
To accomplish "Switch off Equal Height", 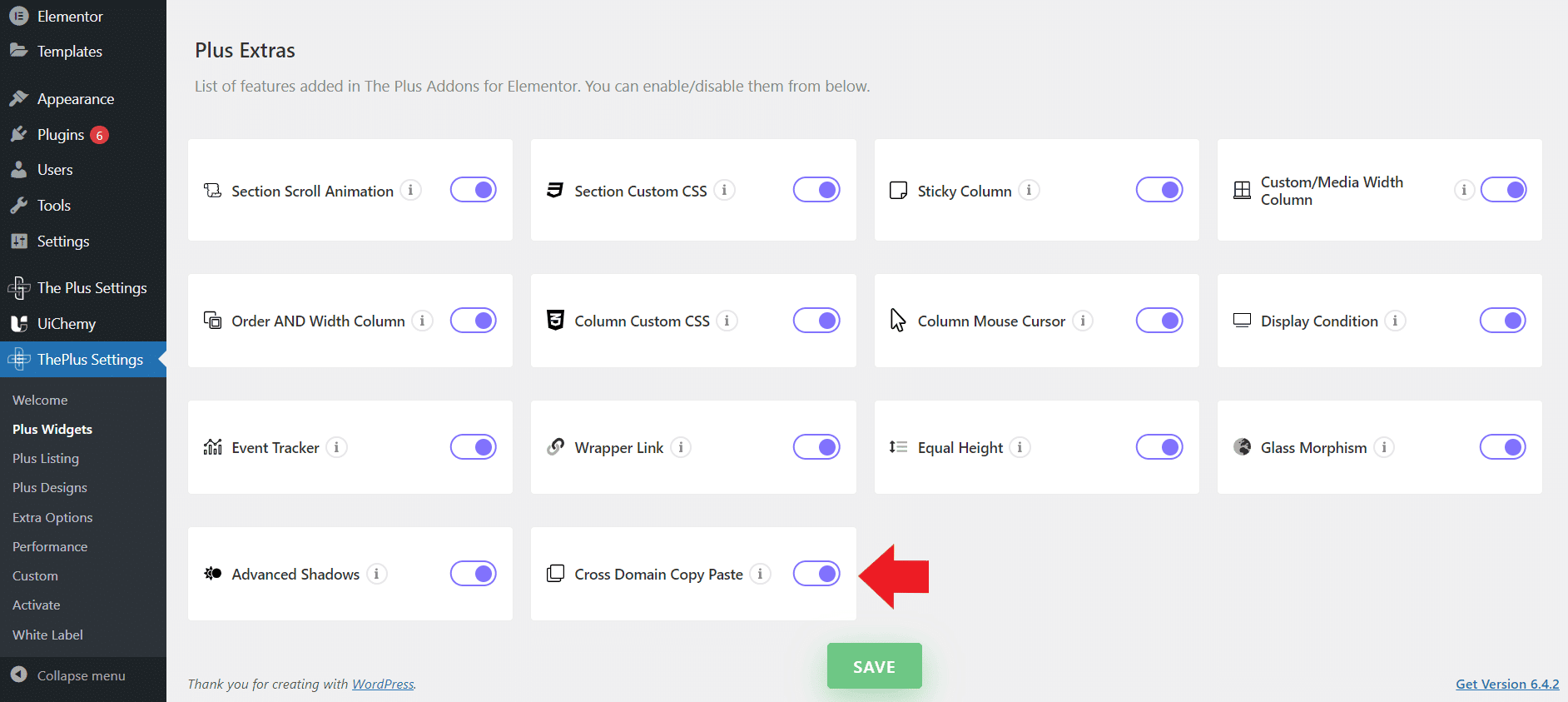I will pyautogui.click(x=1159, y=447).
